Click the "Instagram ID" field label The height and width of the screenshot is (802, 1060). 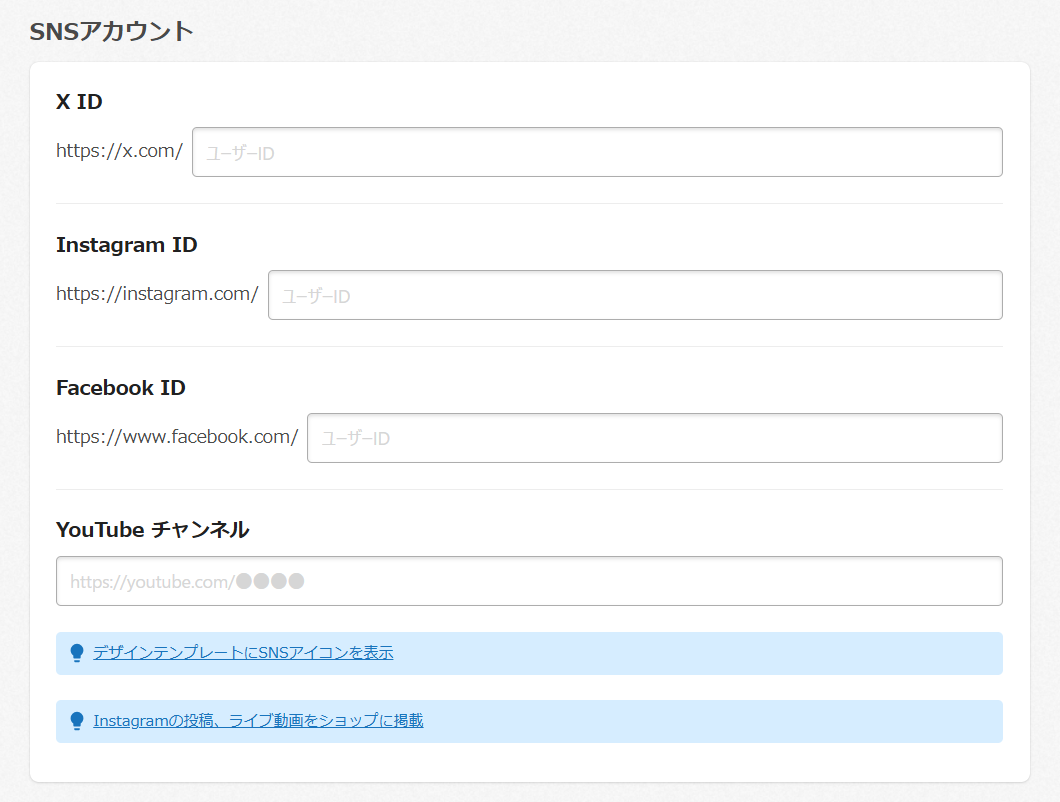(x=127, y=245)
